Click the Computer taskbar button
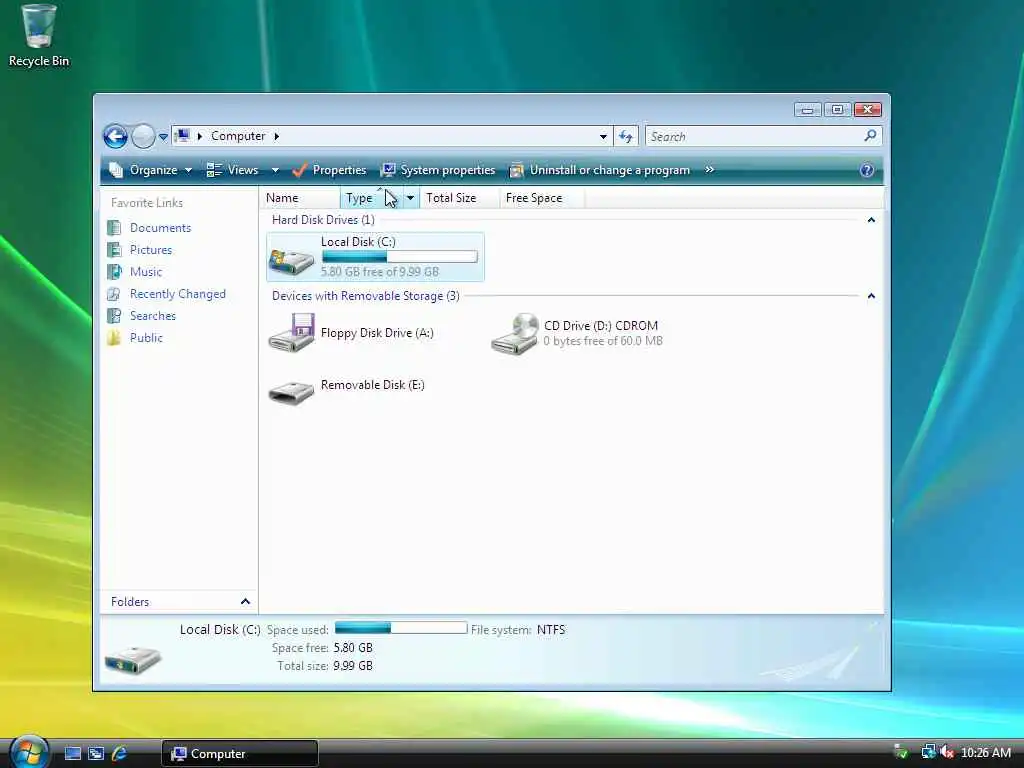 click(240, 754)
